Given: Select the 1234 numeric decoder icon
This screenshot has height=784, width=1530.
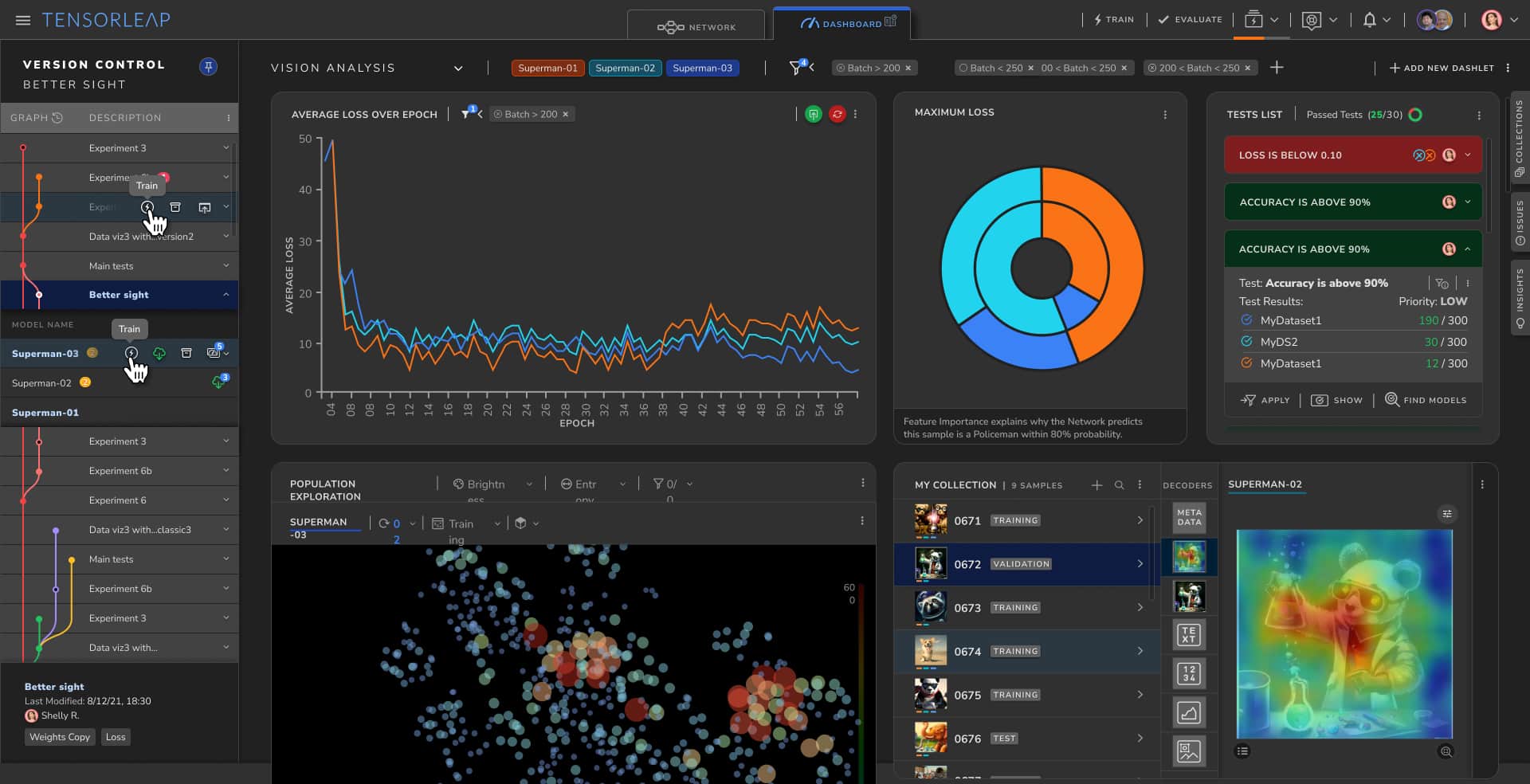Looking at the screenshot, I should pos(1189,674).
